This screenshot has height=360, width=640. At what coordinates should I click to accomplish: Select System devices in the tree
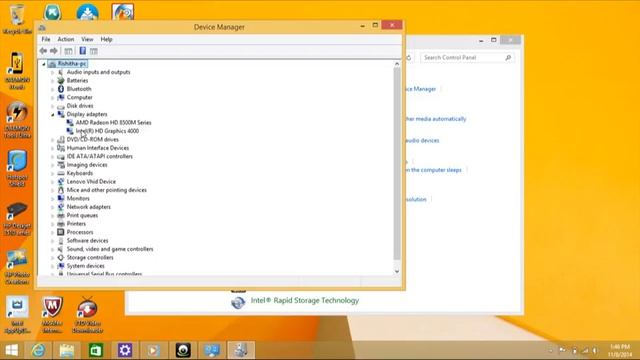pyautogui.click(x=85, y=266)
